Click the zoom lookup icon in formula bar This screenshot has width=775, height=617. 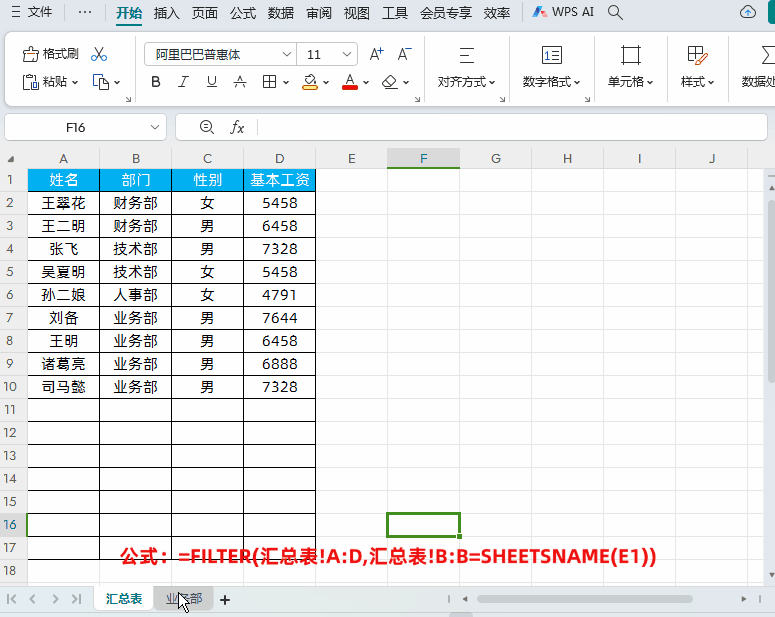(207, 128)
